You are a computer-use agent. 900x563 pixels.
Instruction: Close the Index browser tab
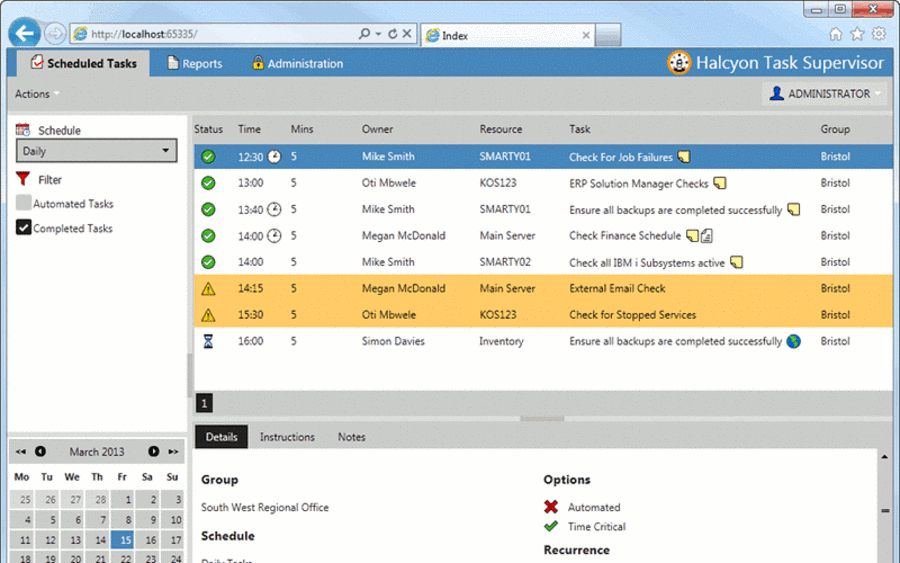click(586, 35)
